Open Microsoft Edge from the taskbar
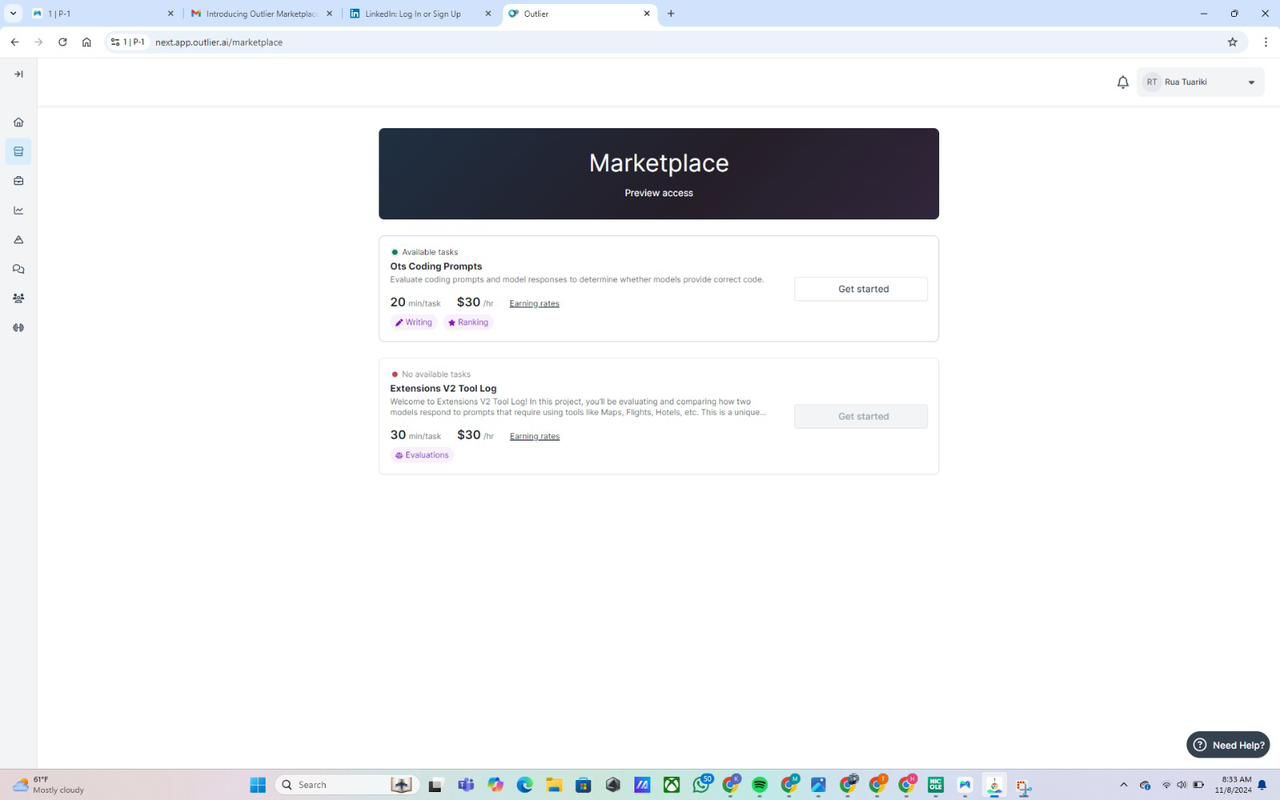 525,785
